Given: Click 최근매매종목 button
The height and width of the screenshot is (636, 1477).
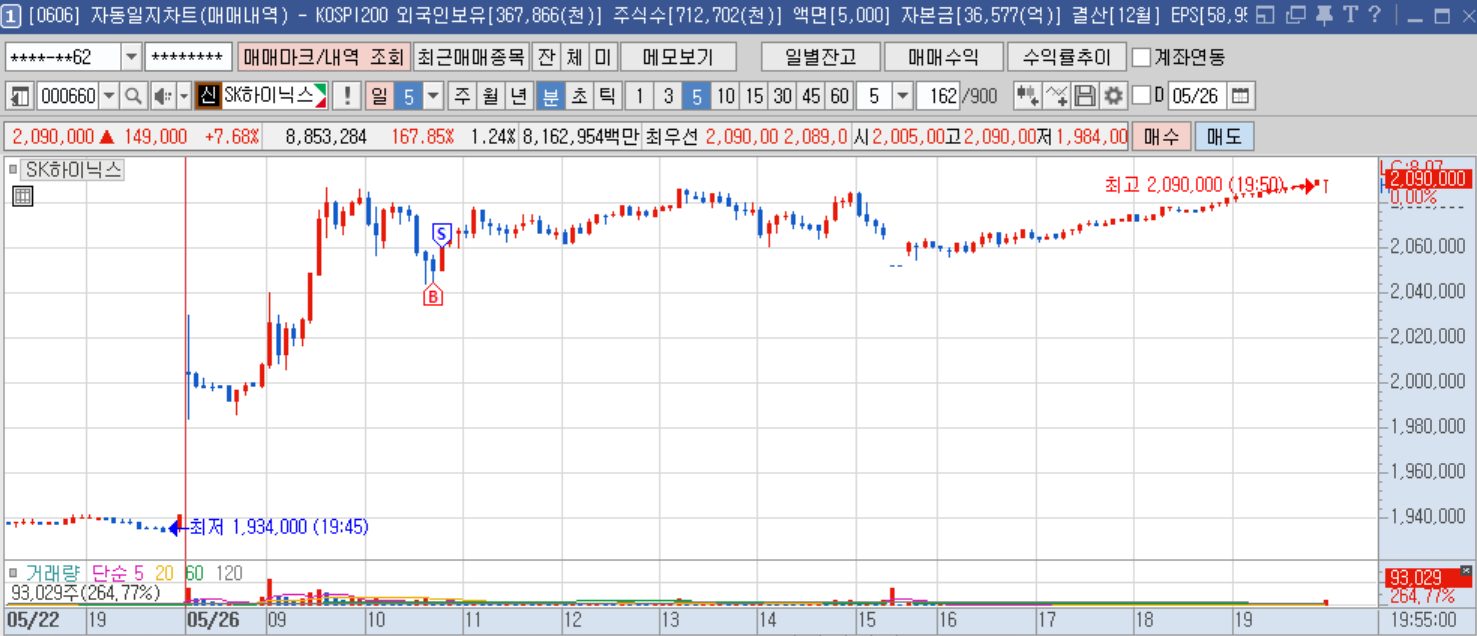Looking at the screenshot, I should tap(469, 57).
